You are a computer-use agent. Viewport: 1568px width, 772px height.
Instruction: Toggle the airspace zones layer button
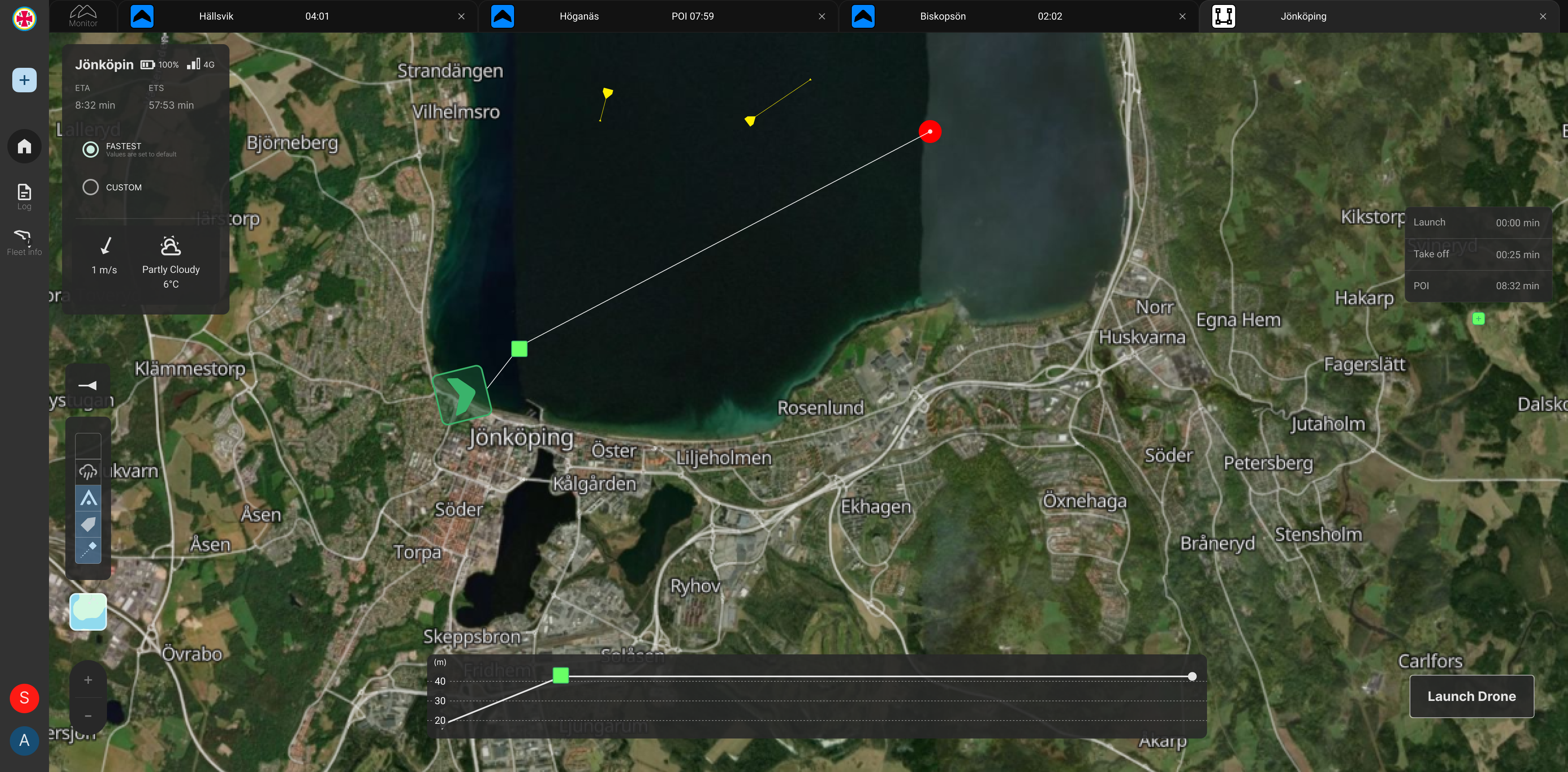[88, 498]
